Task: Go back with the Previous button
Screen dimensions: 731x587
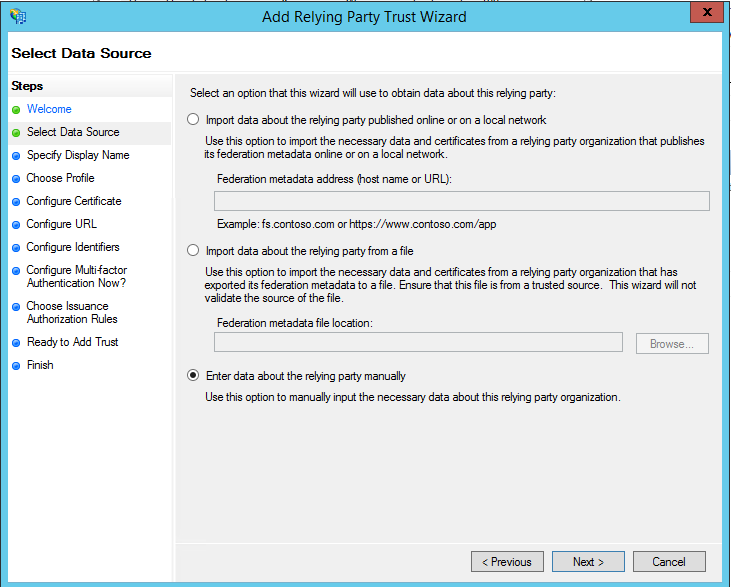Action: tap(507, 562)
